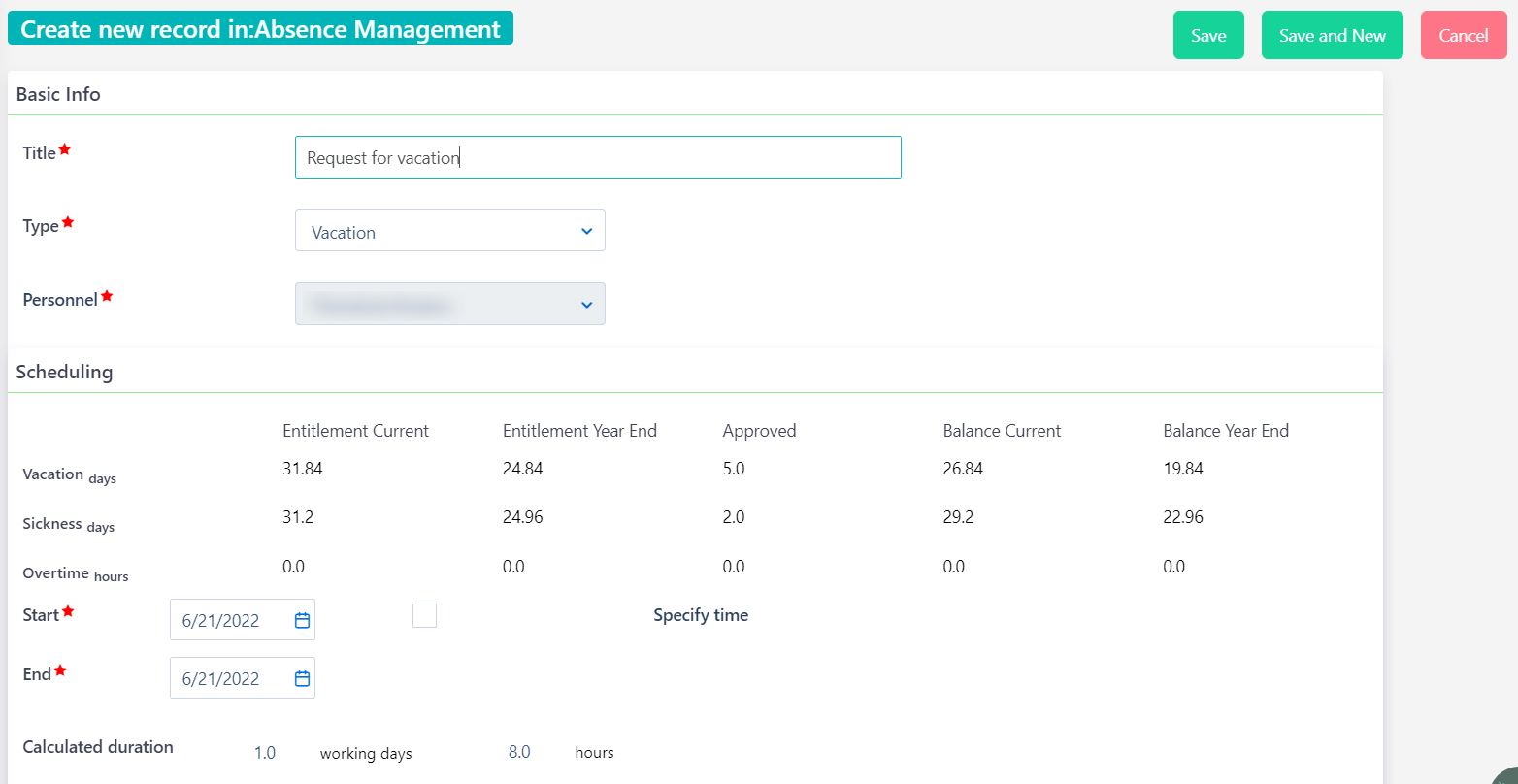Click the chevron icon on the Type field

coord(586,231)
